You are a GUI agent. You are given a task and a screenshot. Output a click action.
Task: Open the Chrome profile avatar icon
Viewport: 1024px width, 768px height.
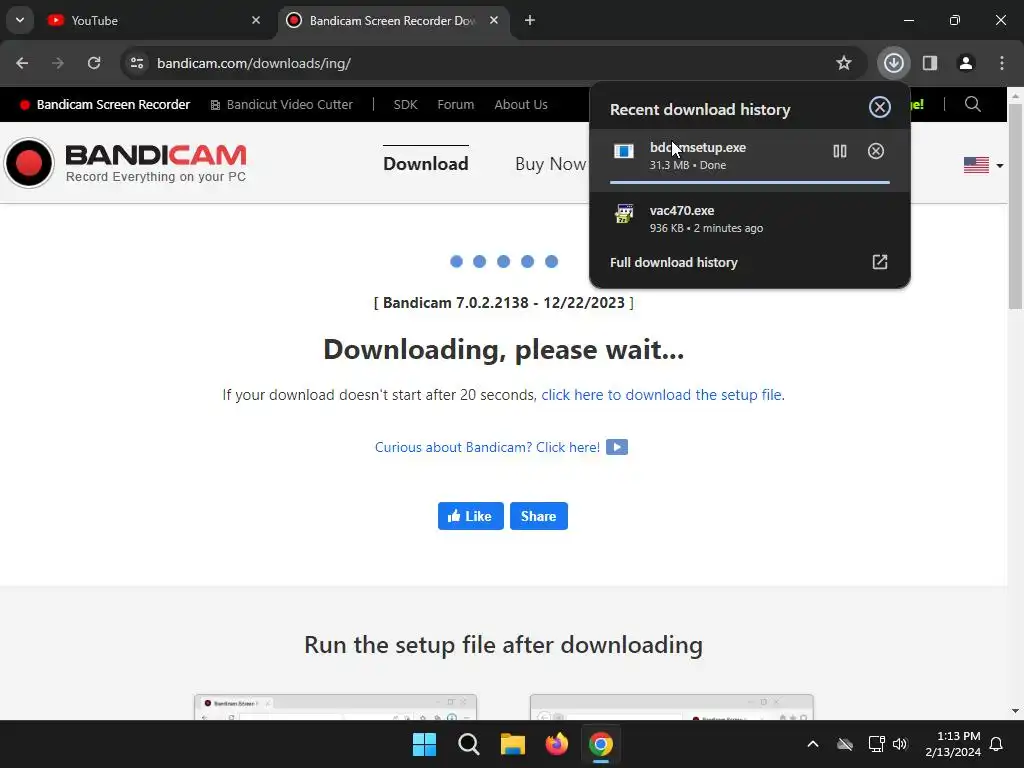[966, 63]
